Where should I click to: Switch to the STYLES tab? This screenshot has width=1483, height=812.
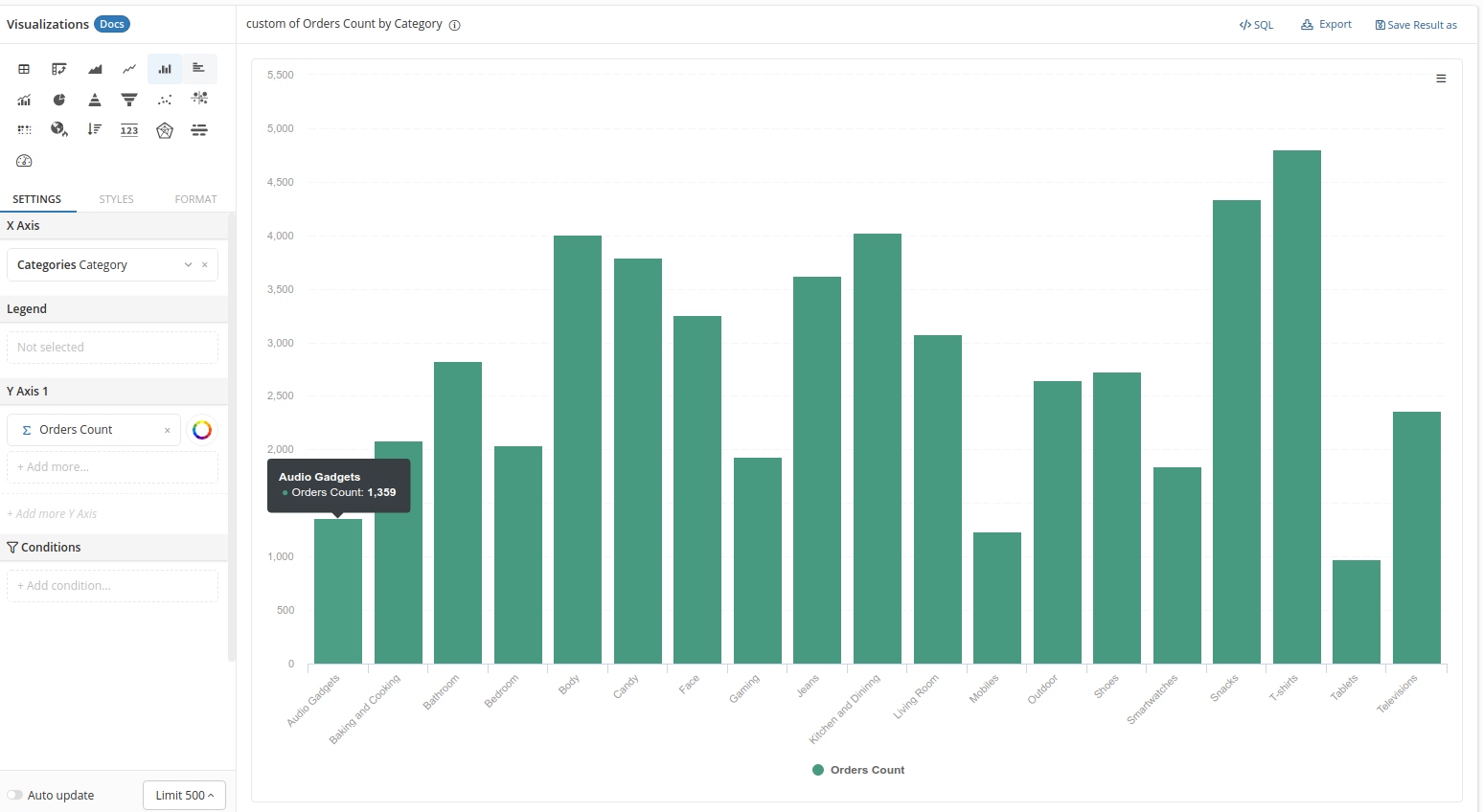[x=116, y=199]
